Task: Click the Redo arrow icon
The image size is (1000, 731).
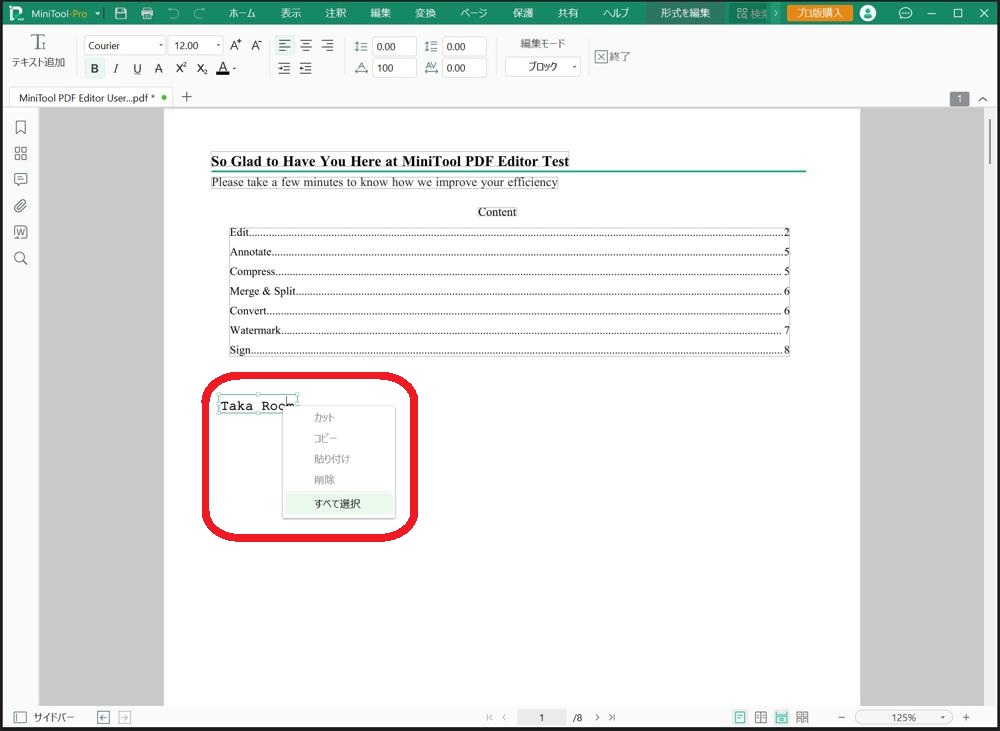Action: (199, 13)
